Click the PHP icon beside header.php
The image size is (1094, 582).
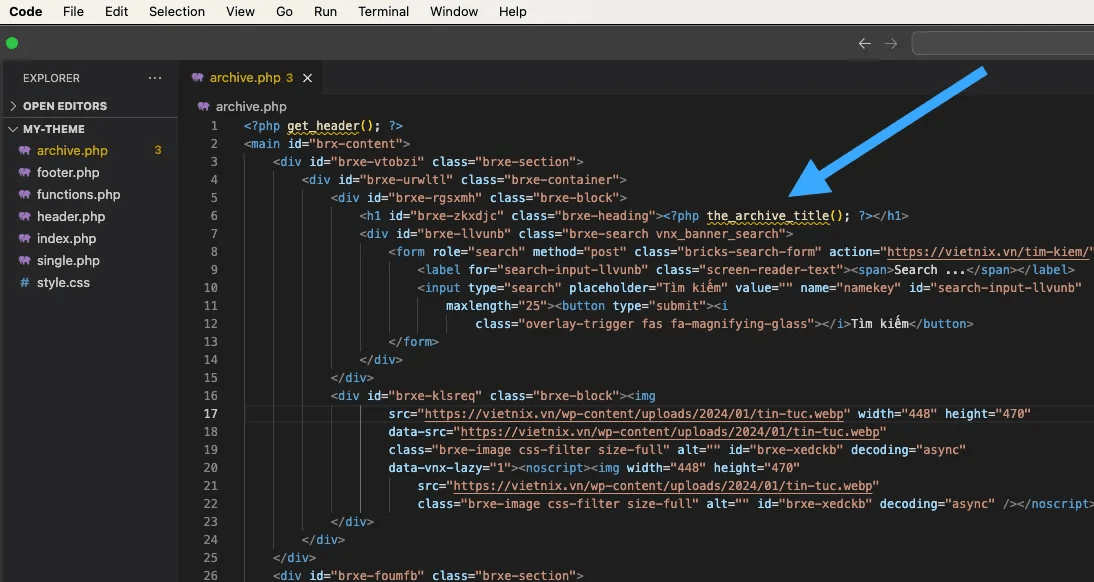(24, 216)
